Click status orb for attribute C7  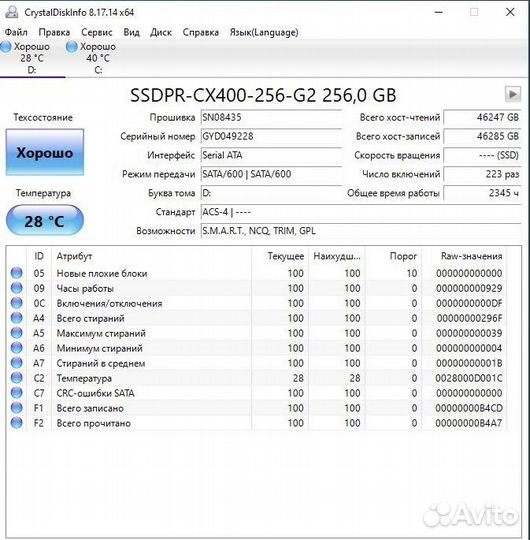point(17,393)
